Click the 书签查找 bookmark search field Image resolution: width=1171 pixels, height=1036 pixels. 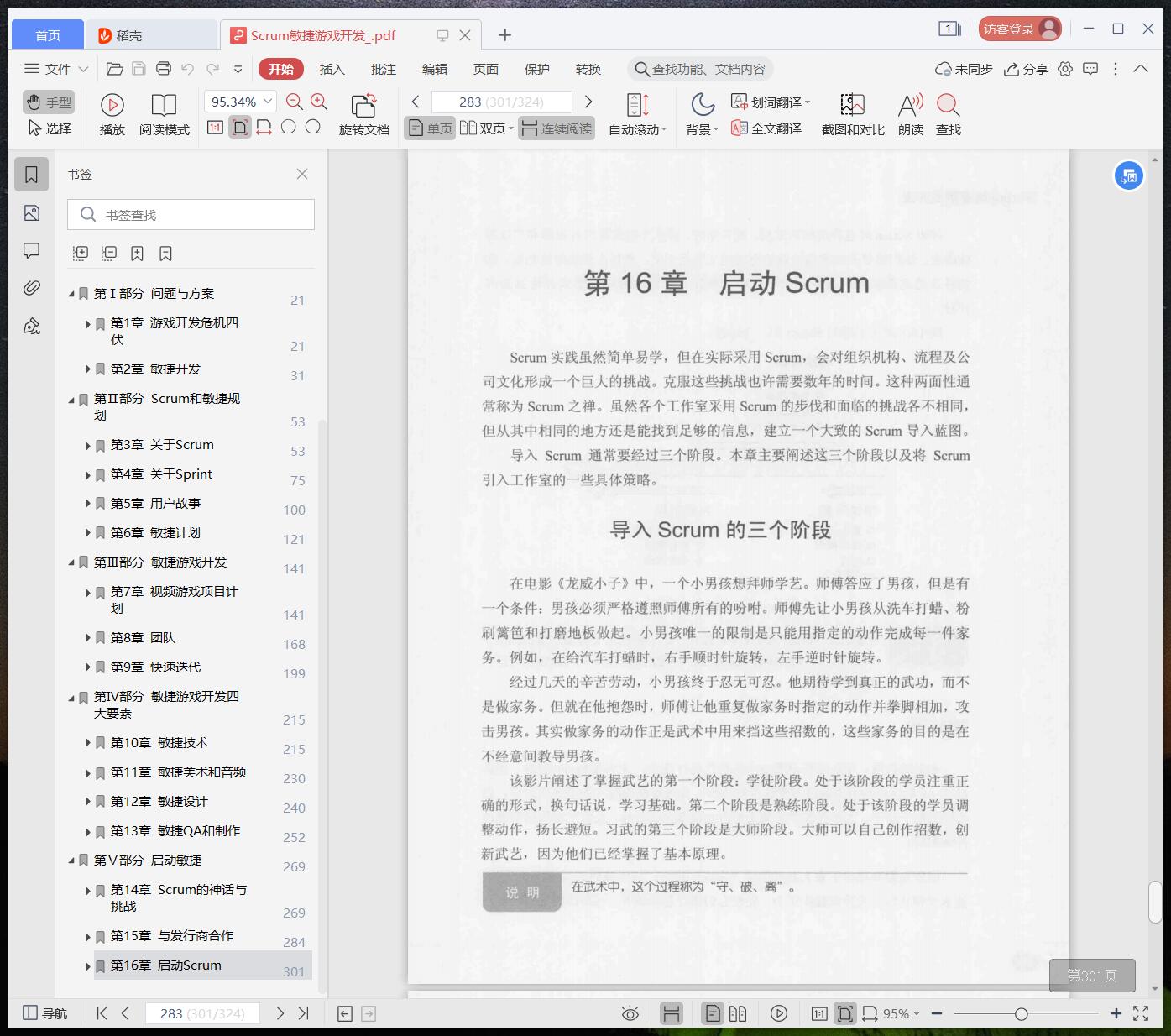tap(191, 215)
